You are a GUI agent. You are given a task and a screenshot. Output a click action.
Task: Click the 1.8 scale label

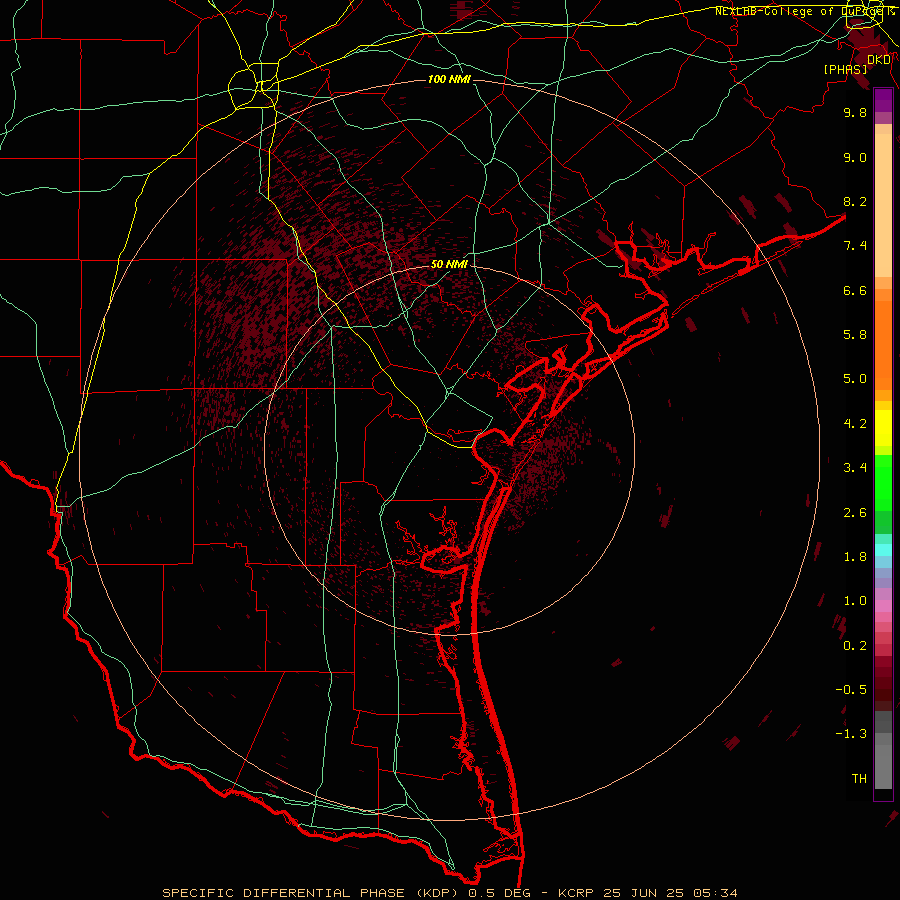(855, 557)
